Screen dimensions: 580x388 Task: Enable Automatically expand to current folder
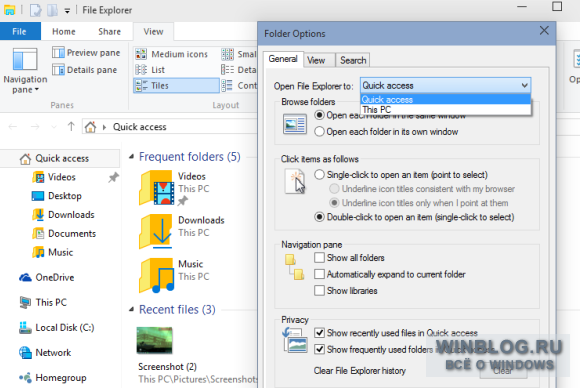[x=320, y=274]
